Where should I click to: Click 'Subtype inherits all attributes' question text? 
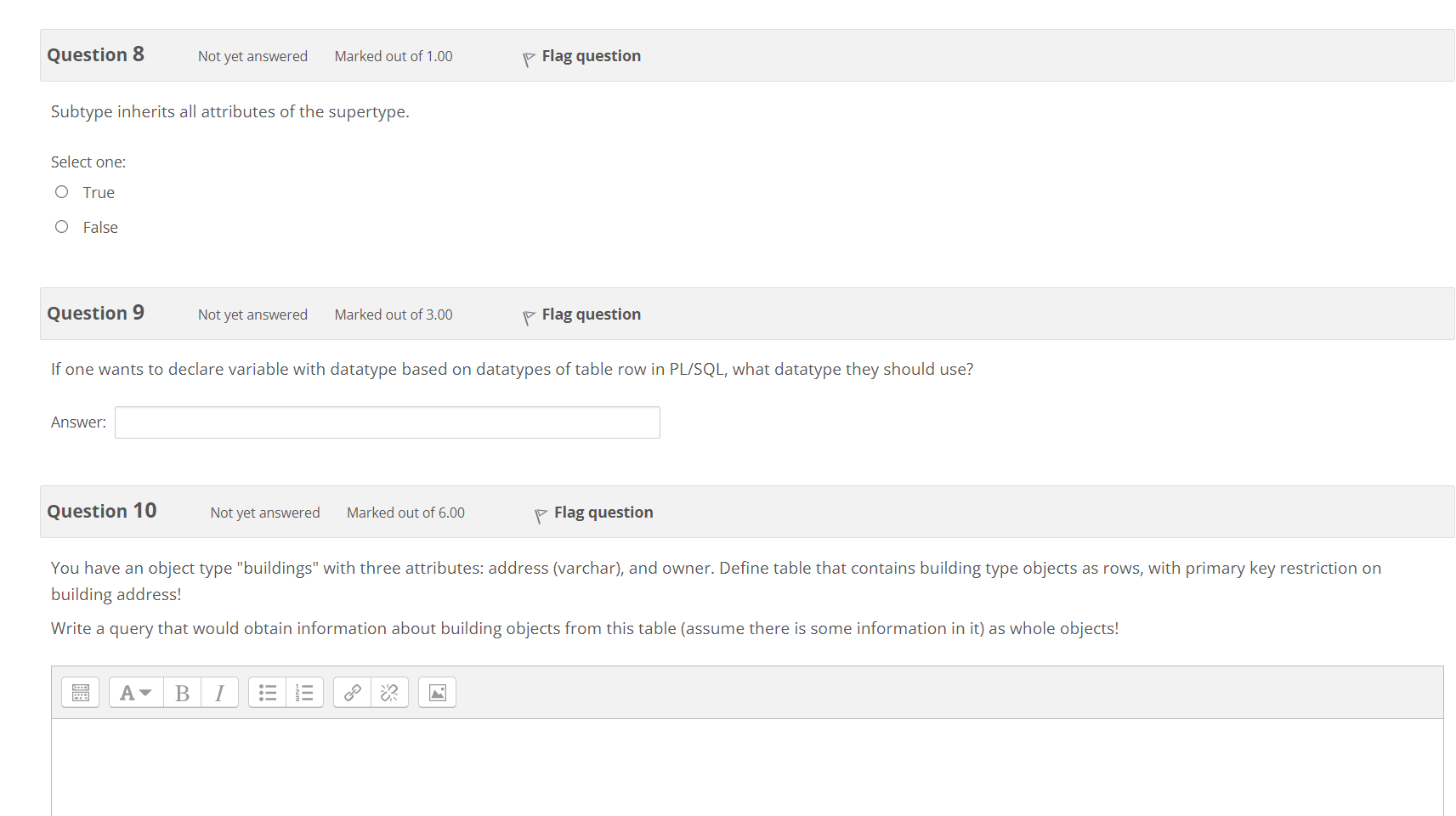(230, 111)
